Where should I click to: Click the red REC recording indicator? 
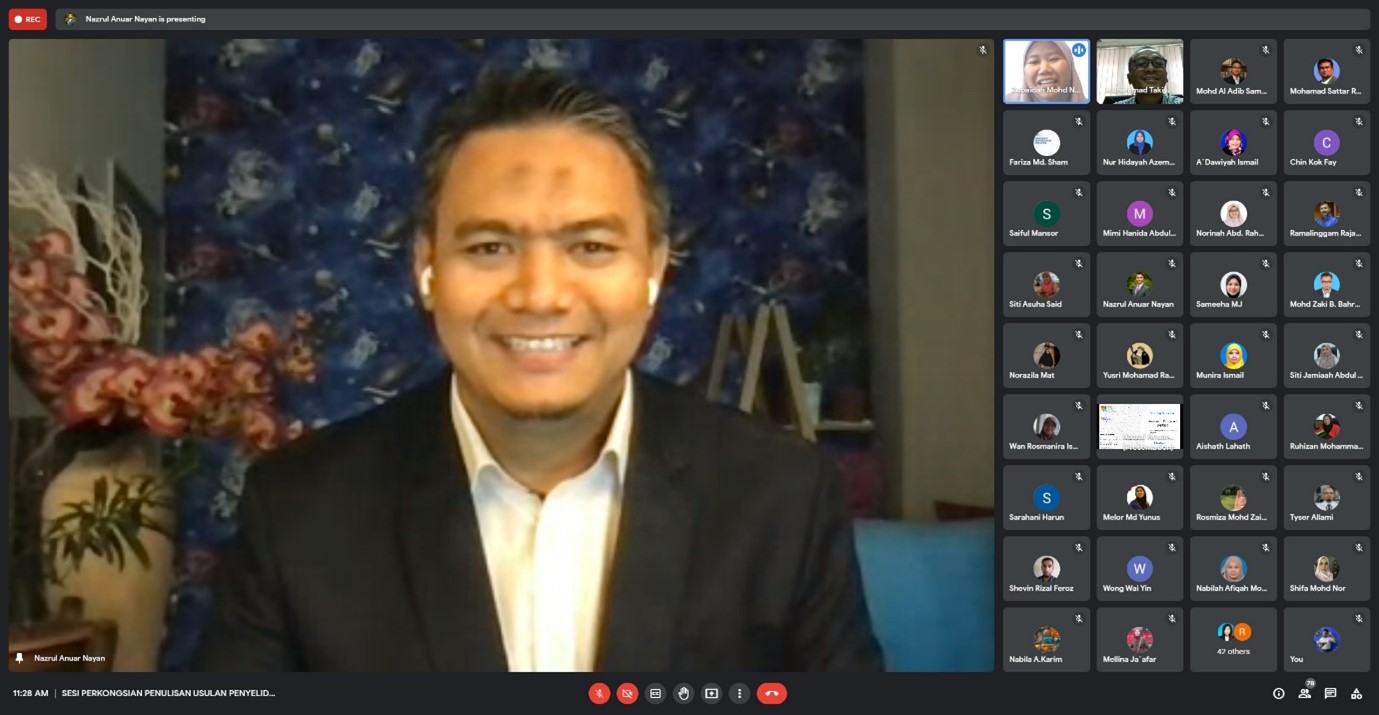tap(28, 19)
